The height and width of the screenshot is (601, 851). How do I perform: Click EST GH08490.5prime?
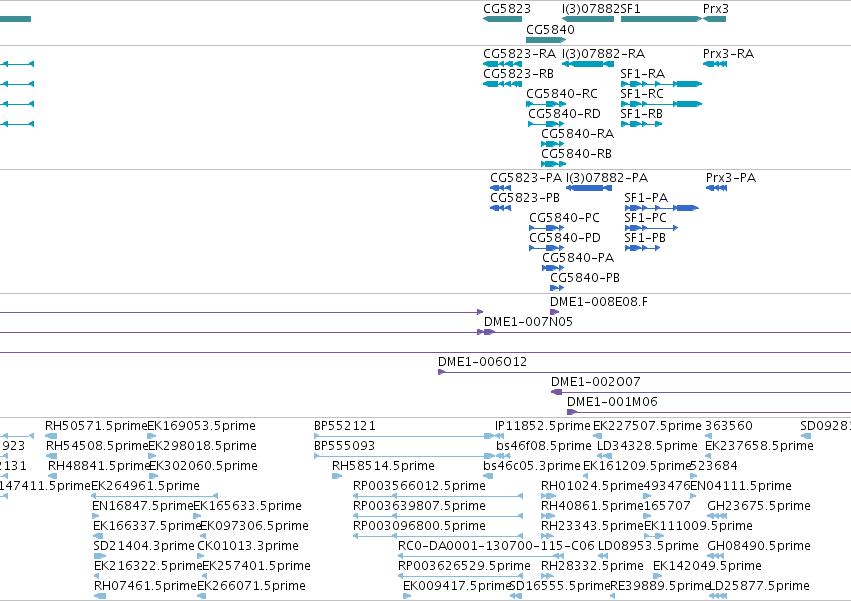tap(759, 546)
